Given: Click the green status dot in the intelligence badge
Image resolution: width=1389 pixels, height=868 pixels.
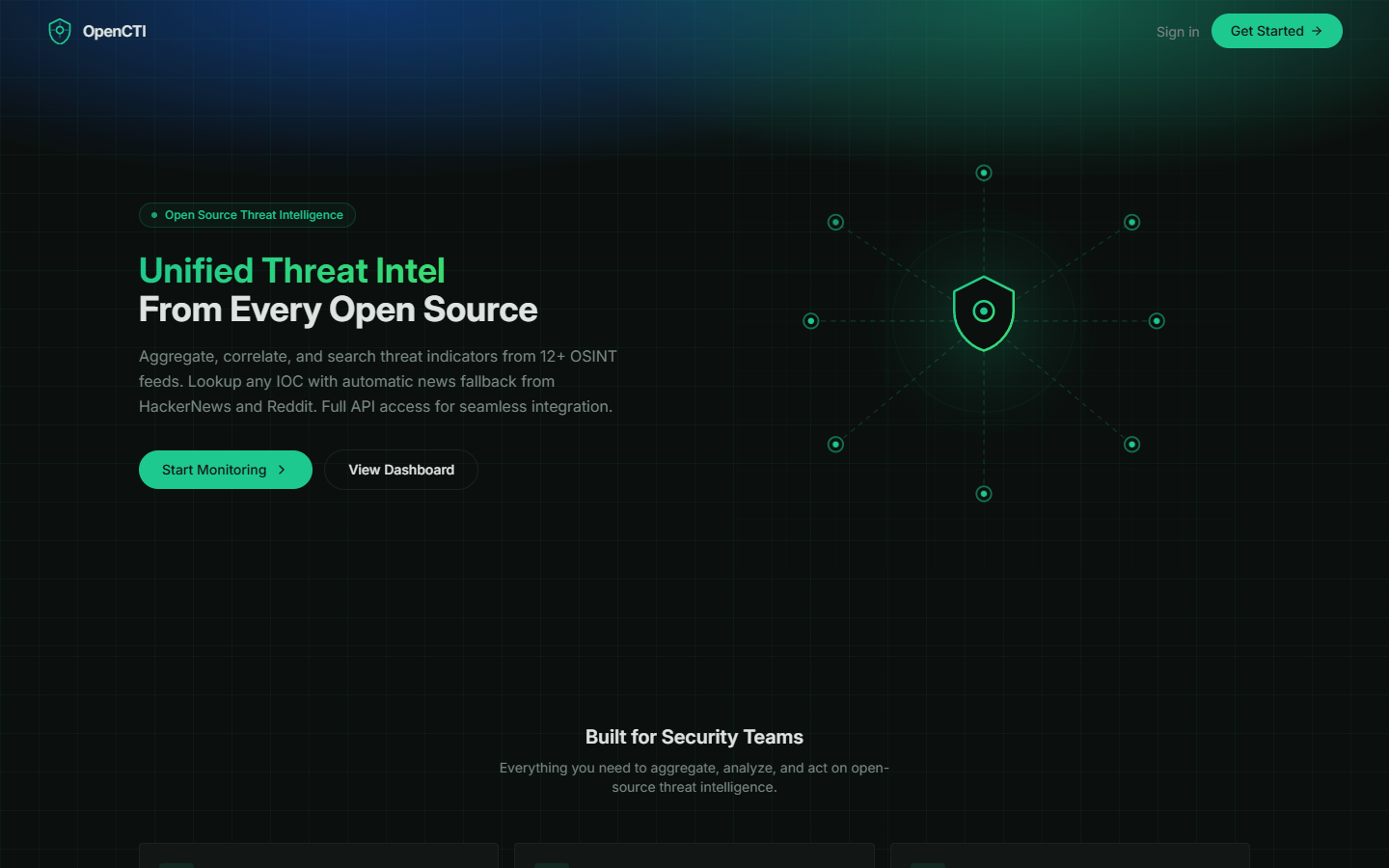Looking at the screenshot, I should pyautogui.click(x=154, y=215).
